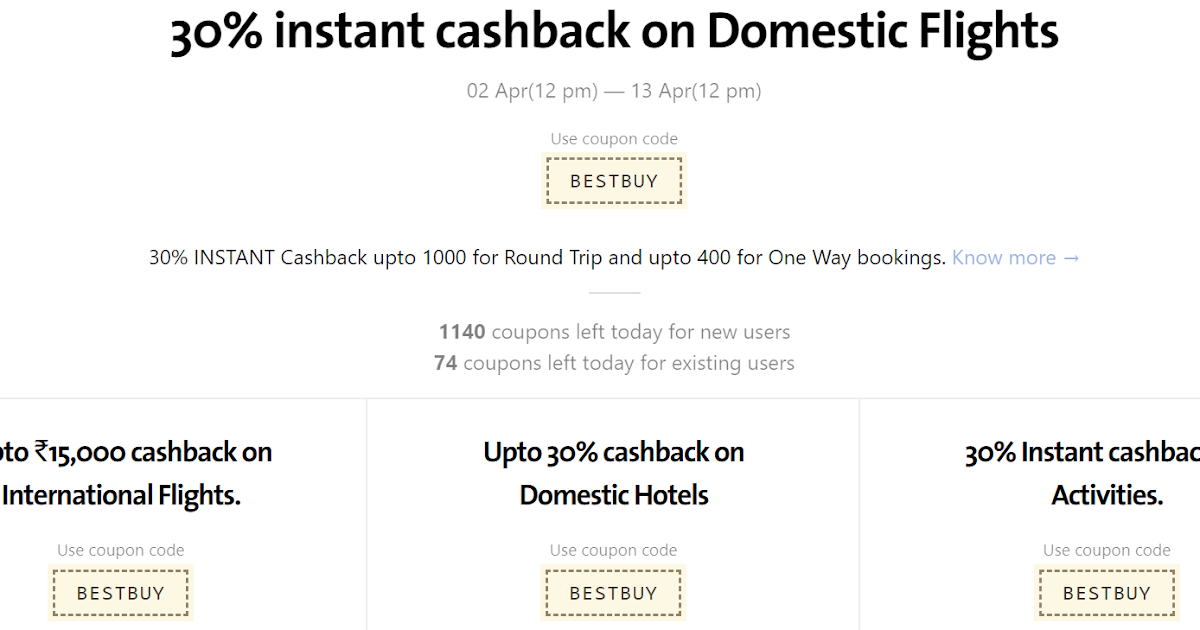Copy the BESTBUY code under Activities offer

[x=1107, y=593]
